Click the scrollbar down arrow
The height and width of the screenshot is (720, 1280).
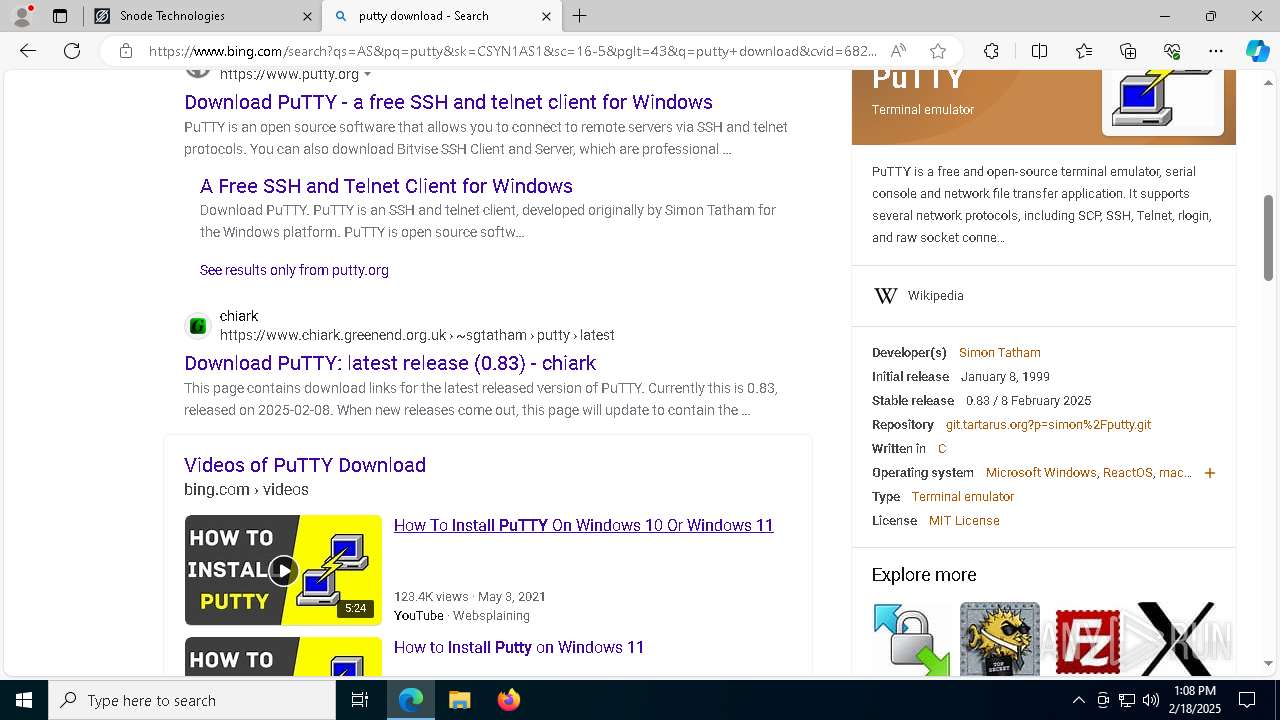tap(1269, 663)
